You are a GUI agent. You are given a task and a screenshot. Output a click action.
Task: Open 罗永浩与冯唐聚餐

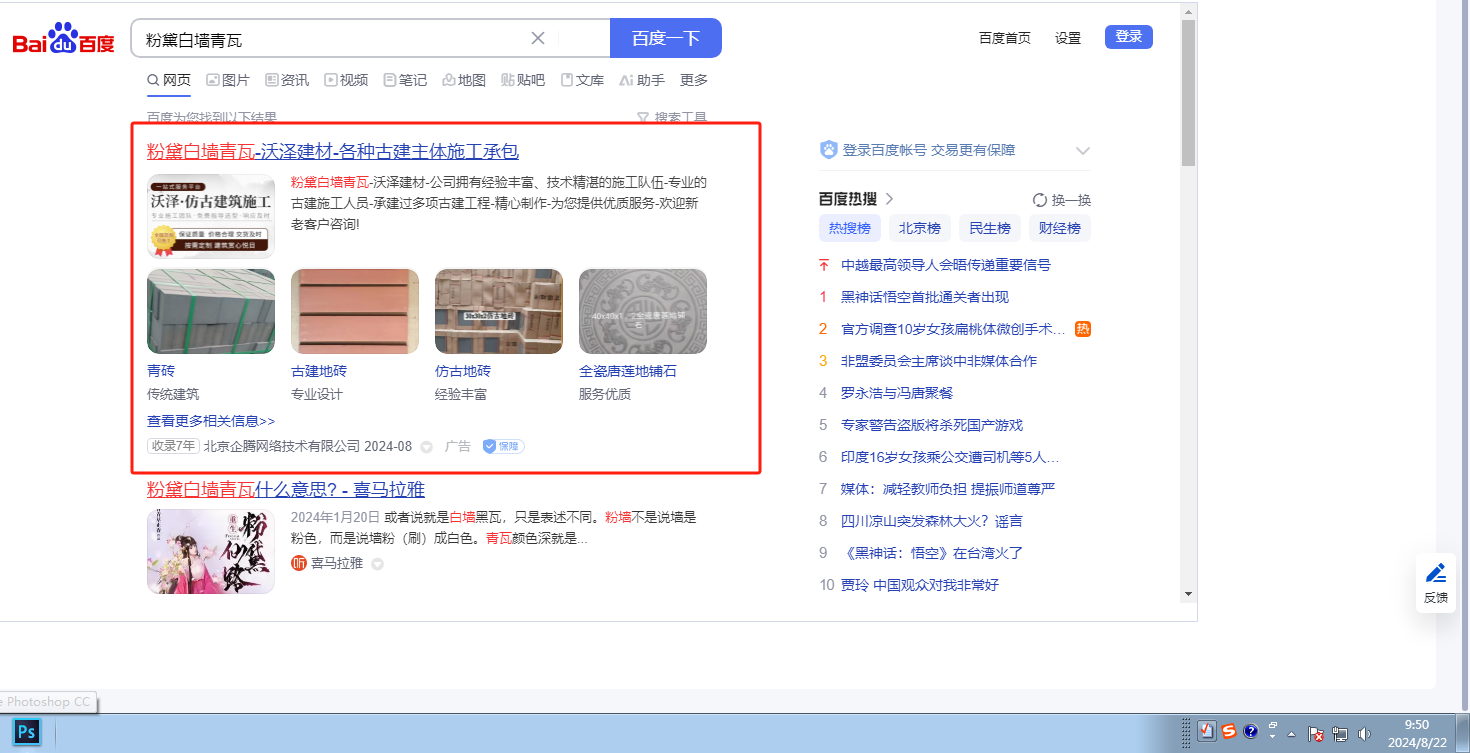[897, 393]
